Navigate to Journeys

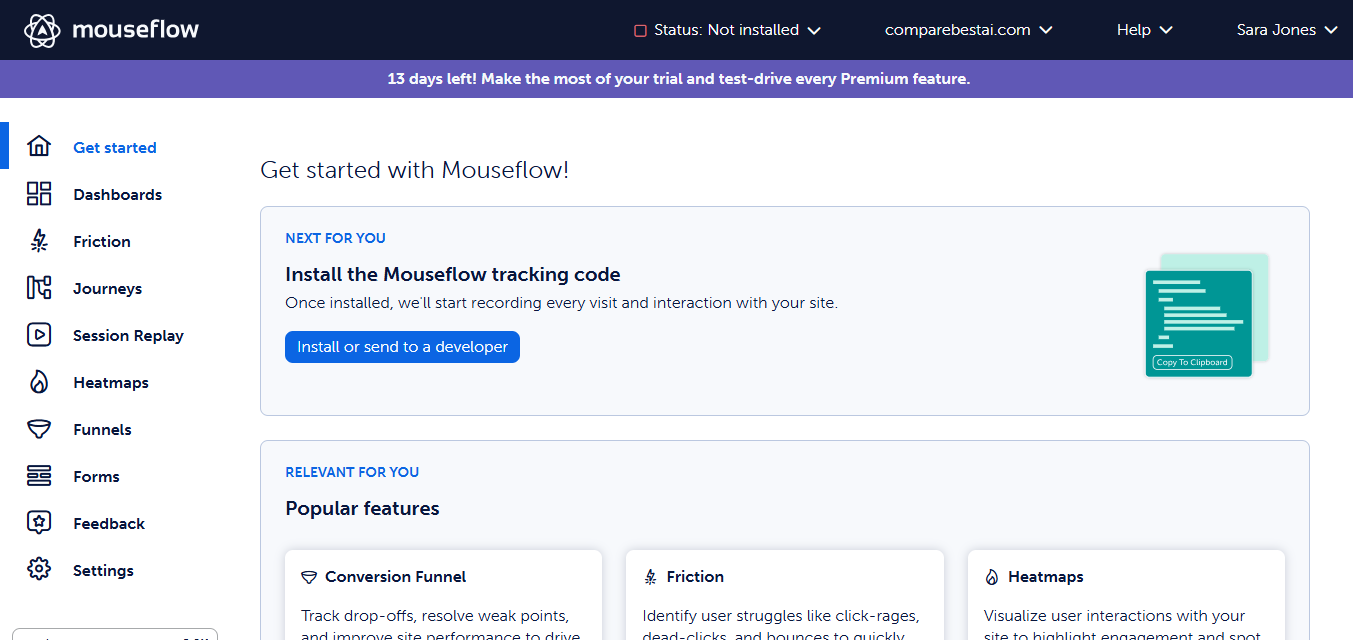107,289
